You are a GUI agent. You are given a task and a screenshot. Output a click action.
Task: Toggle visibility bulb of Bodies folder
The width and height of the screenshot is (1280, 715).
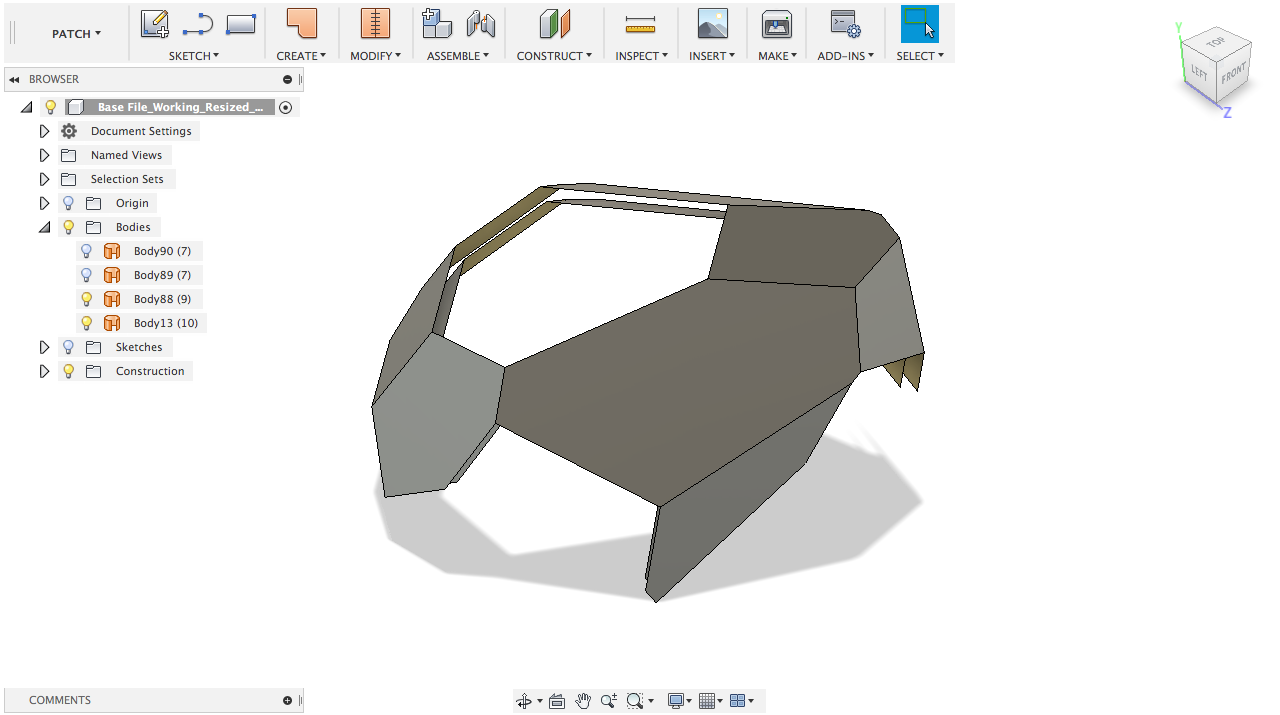point(68,227)
